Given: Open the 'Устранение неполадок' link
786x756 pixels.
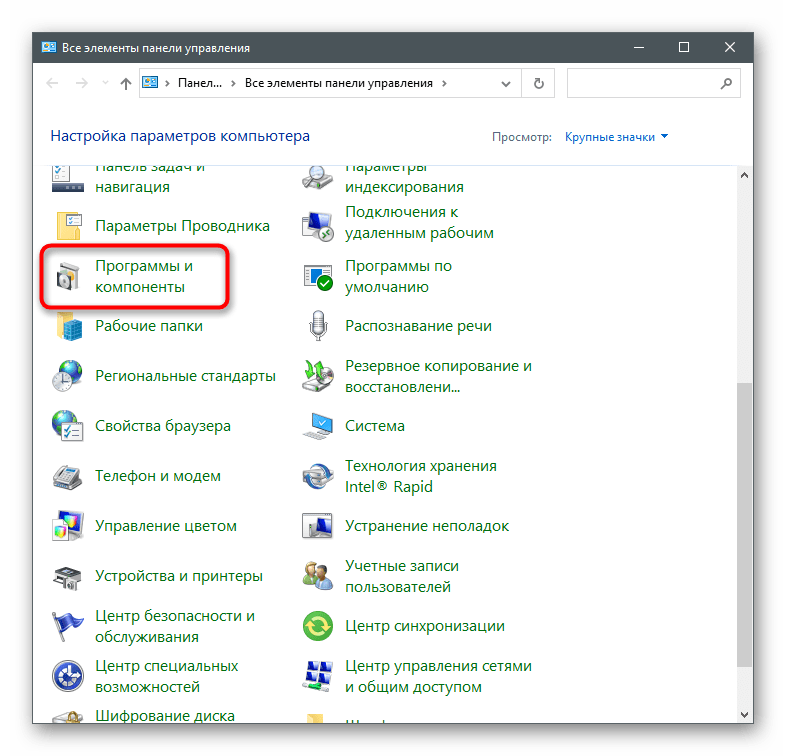Looking at the screenshot, I should tap(427, 526).
